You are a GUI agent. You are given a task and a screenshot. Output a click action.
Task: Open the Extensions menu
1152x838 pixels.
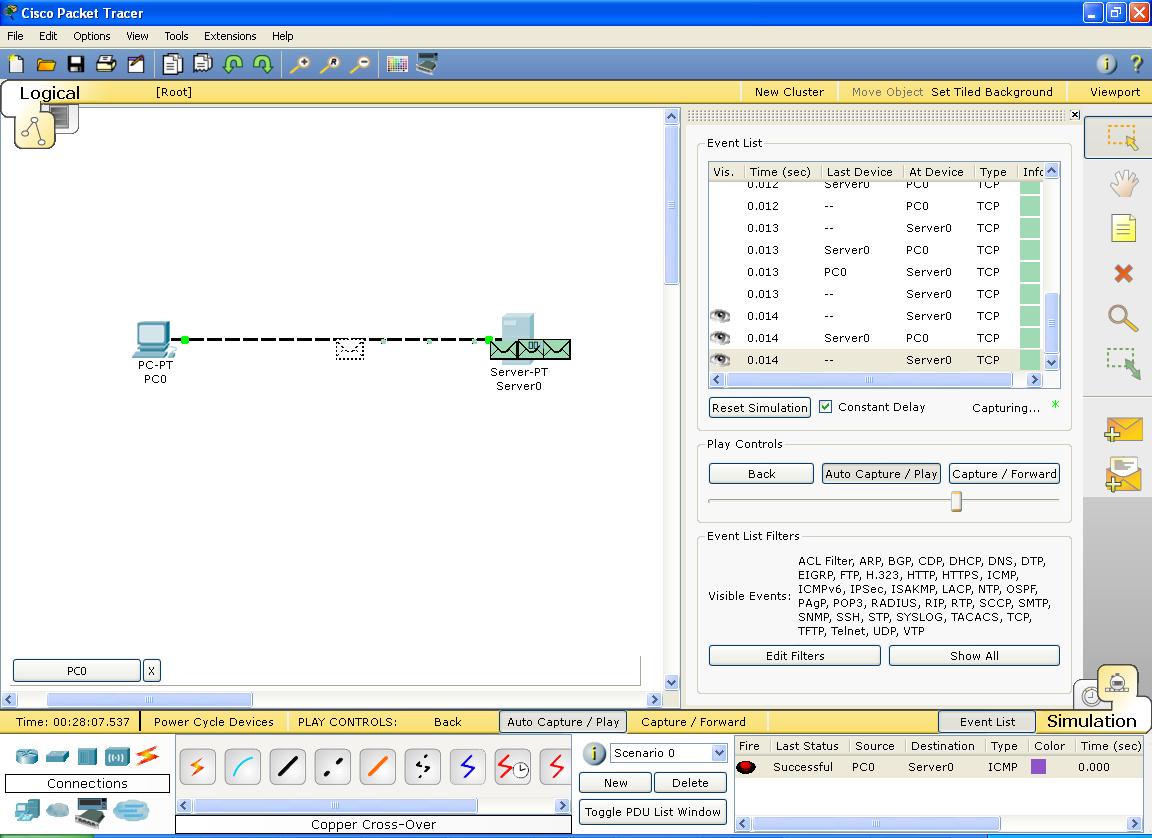pyautogui.click(x=230, y=36)
